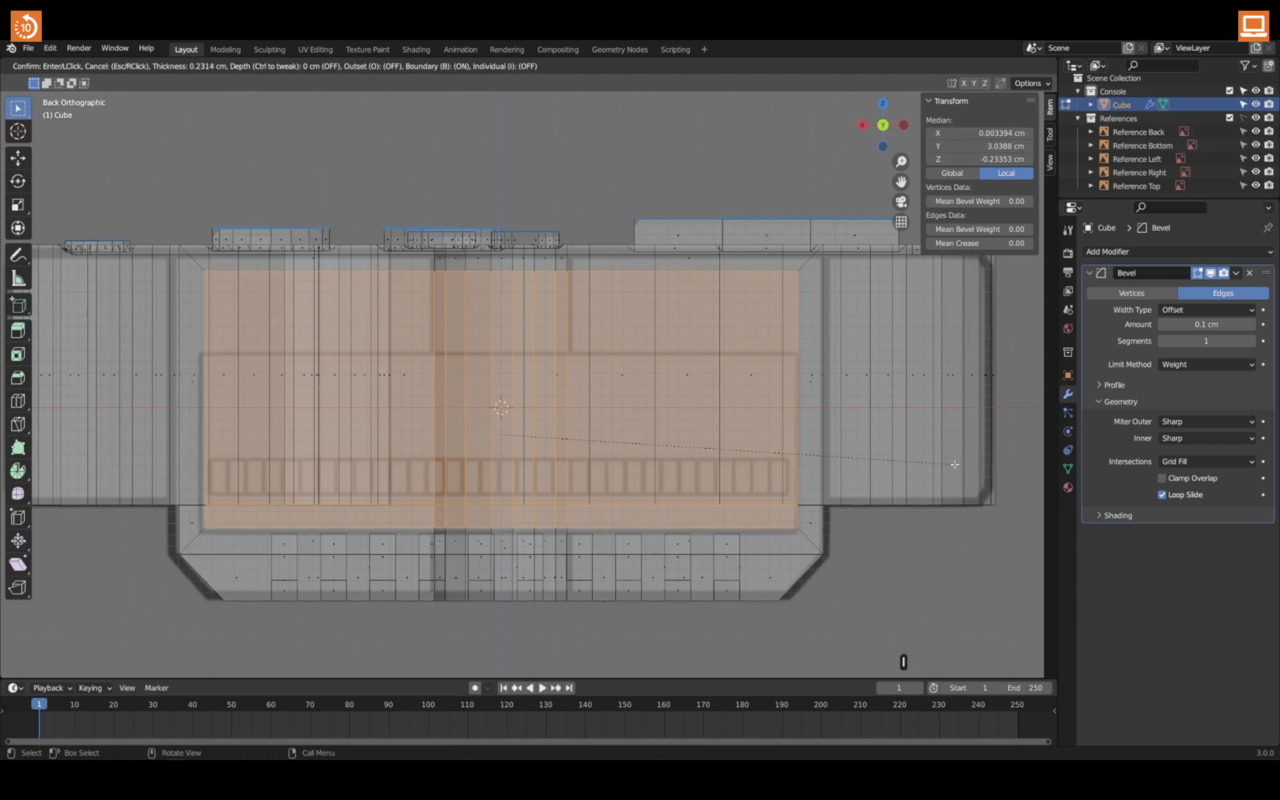Viewport: 1280px width, 800px height.
Task: Select the Move tool in toolbar
Action: tap(18, 158)
